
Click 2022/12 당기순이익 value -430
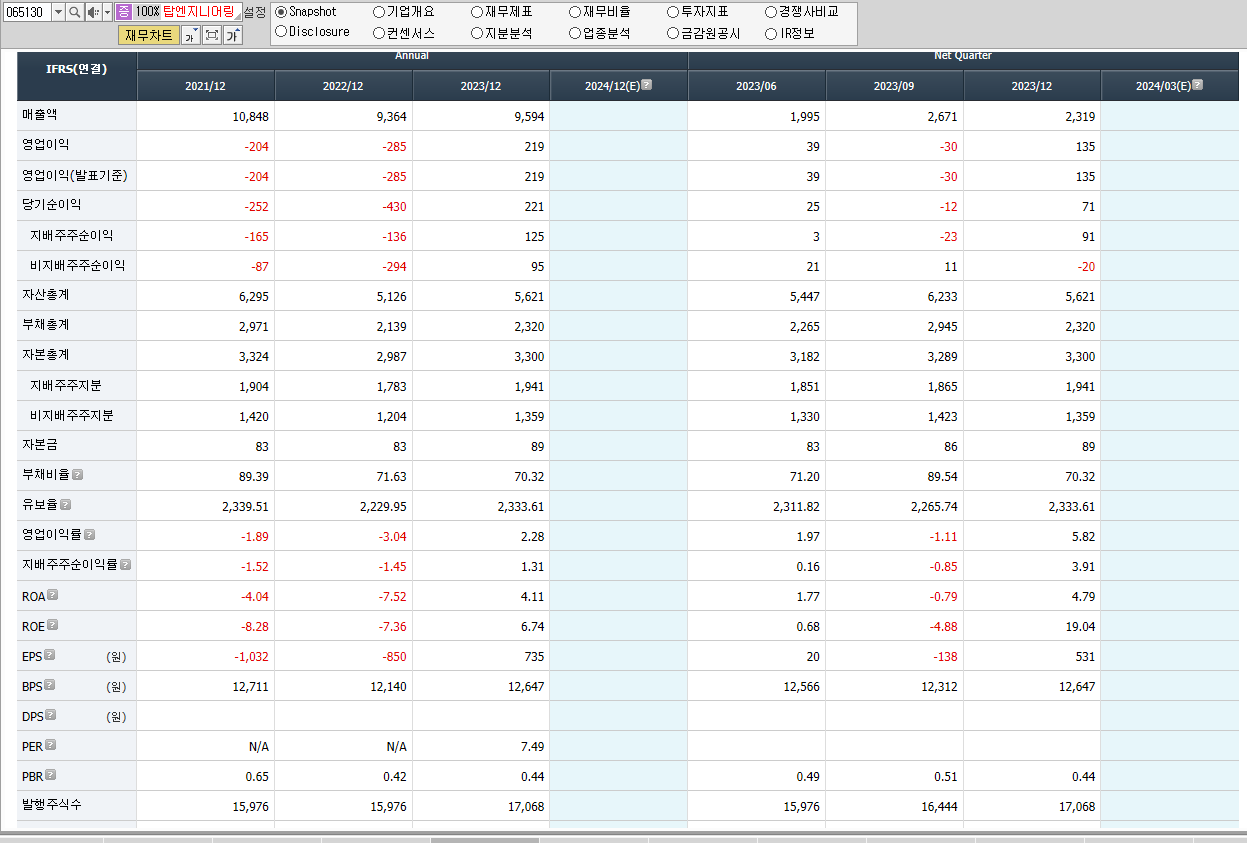click(394, 207)
